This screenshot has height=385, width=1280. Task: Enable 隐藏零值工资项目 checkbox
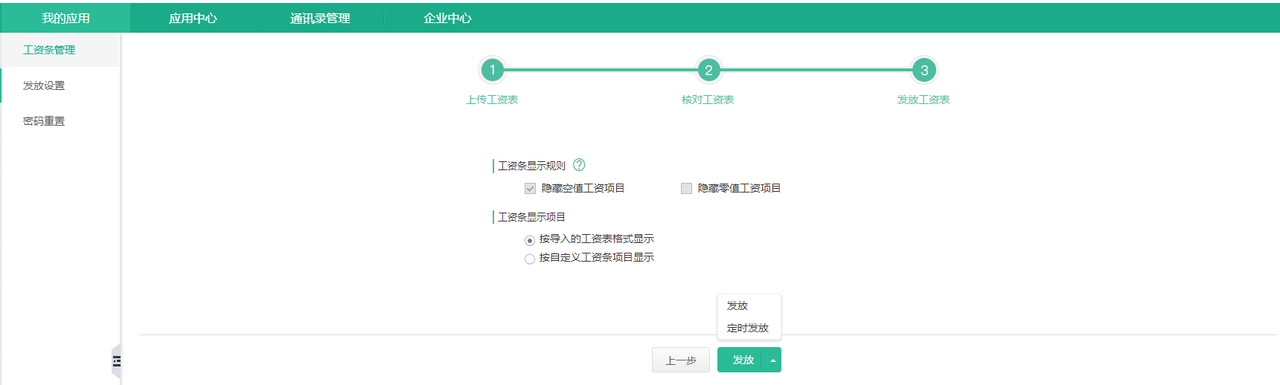pos(686,188)
